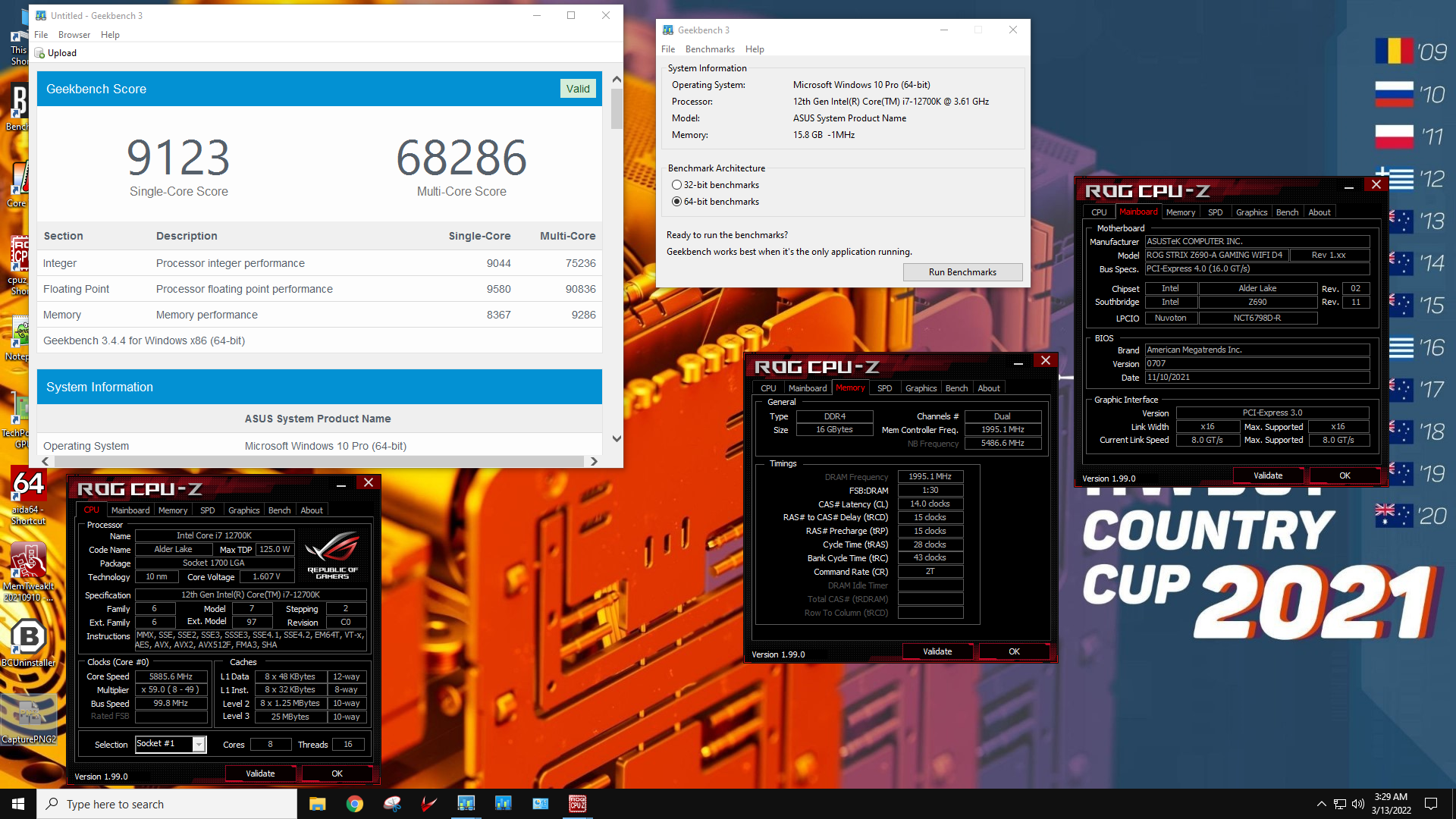Viewport: 1456px width, 819px height.
Task: Open the Socket #1 selection dropdown
Action: [199, 745]
